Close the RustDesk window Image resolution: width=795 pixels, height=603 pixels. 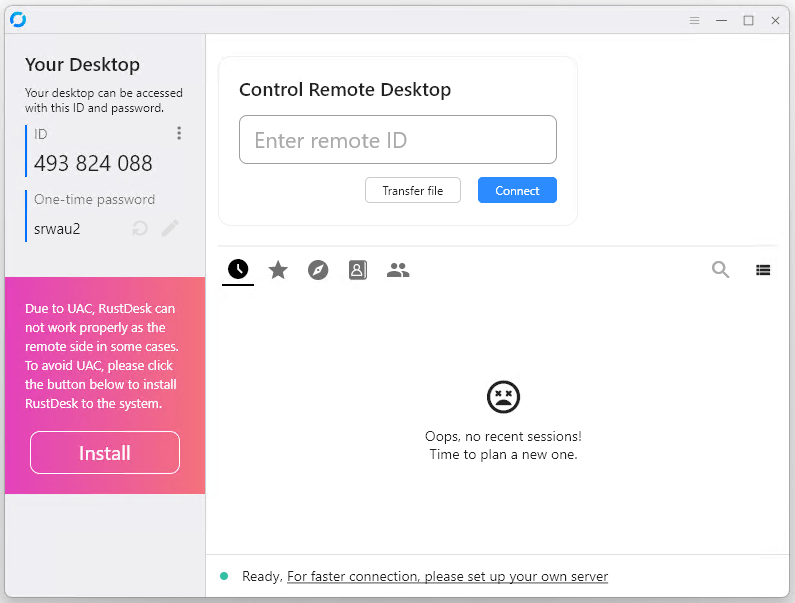coord(775,21)
